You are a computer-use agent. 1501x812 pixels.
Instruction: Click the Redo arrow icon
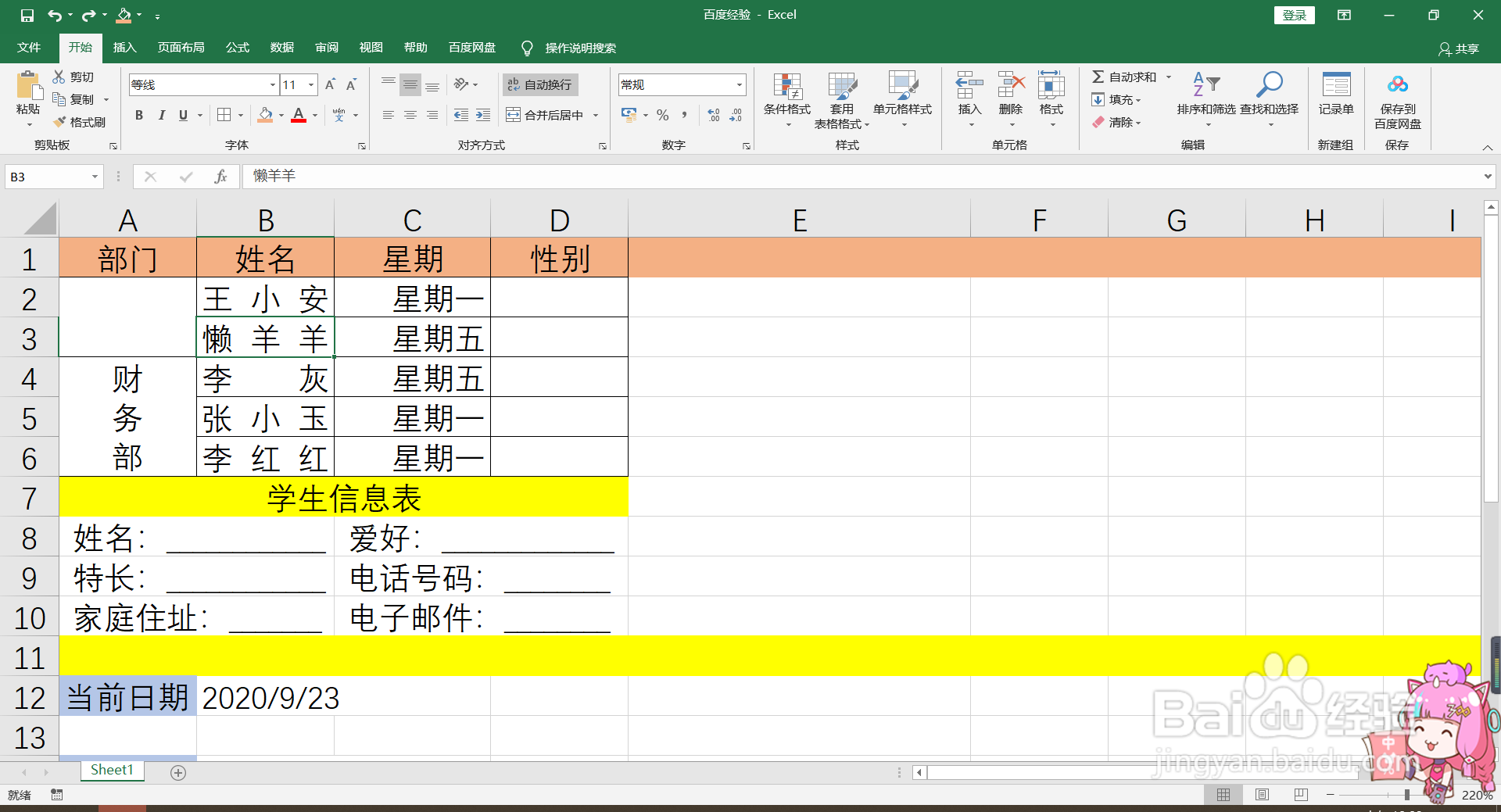(88, 15)
